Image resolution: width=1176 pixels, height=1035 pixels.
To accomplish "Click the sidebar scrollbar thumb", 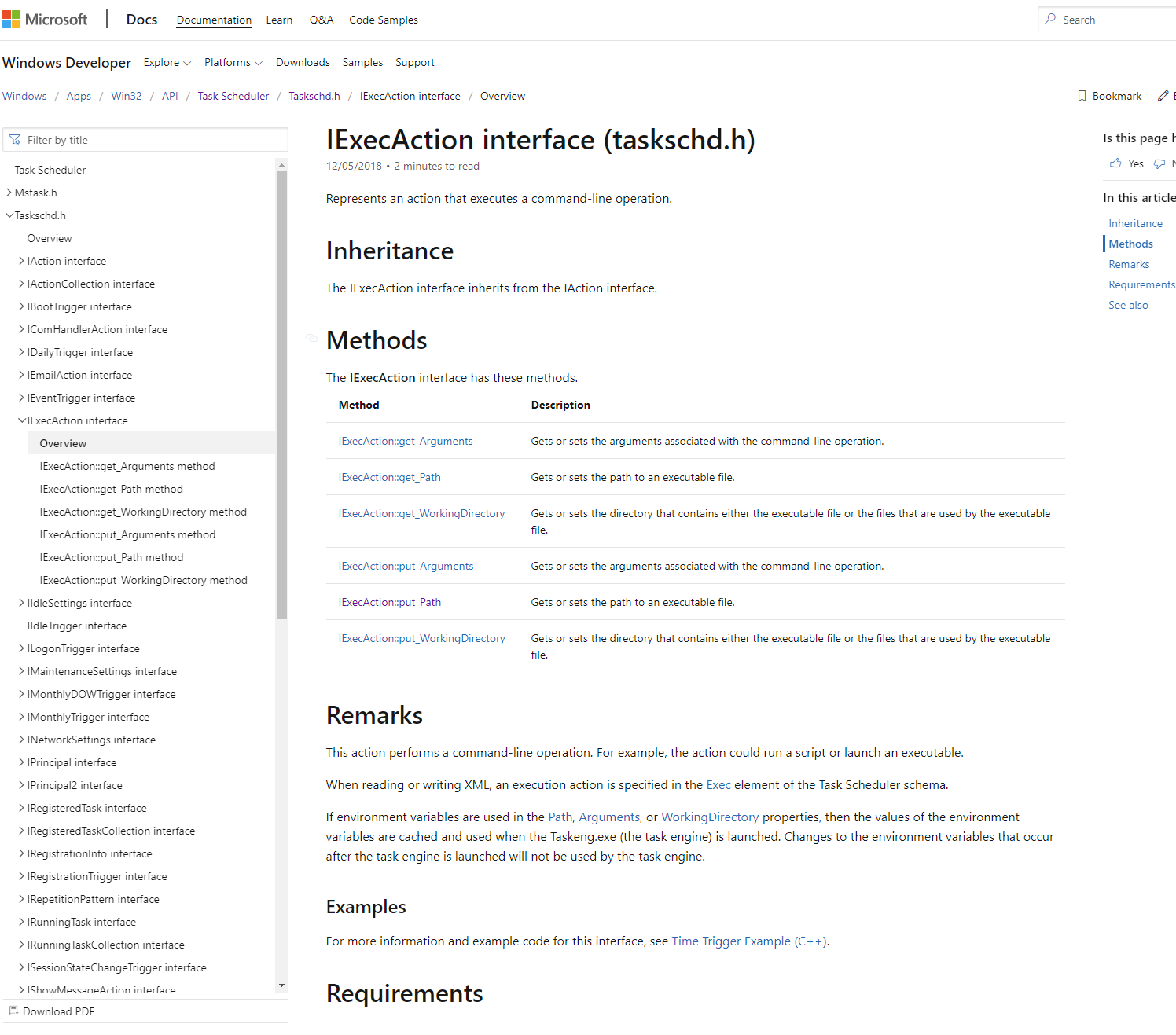I will pyautogui.click(x=281, y=395).
